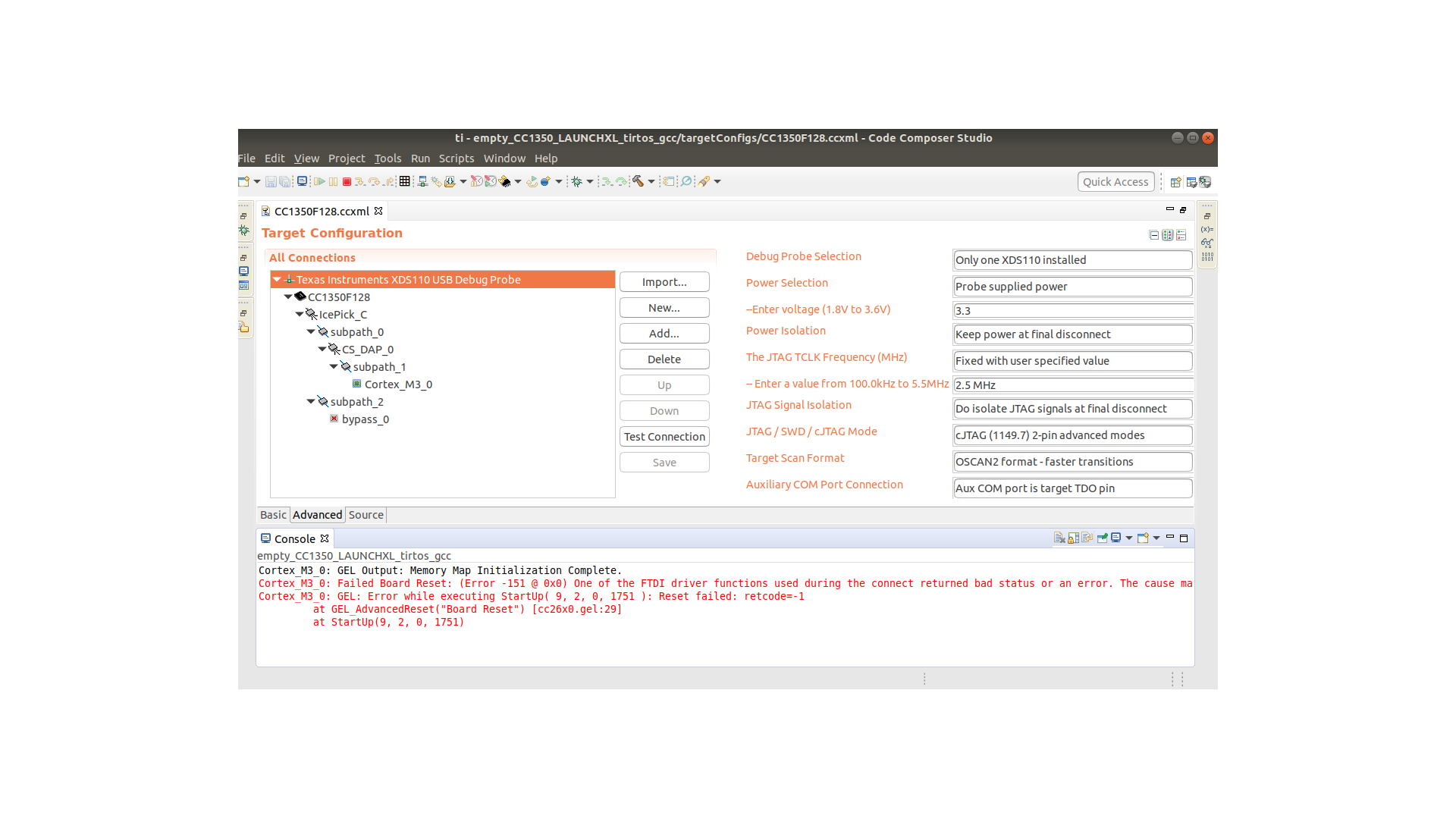This screenshot has height=819, width=1456.
Task: Click the Suspend pause icon
Action: coord(333,182)
